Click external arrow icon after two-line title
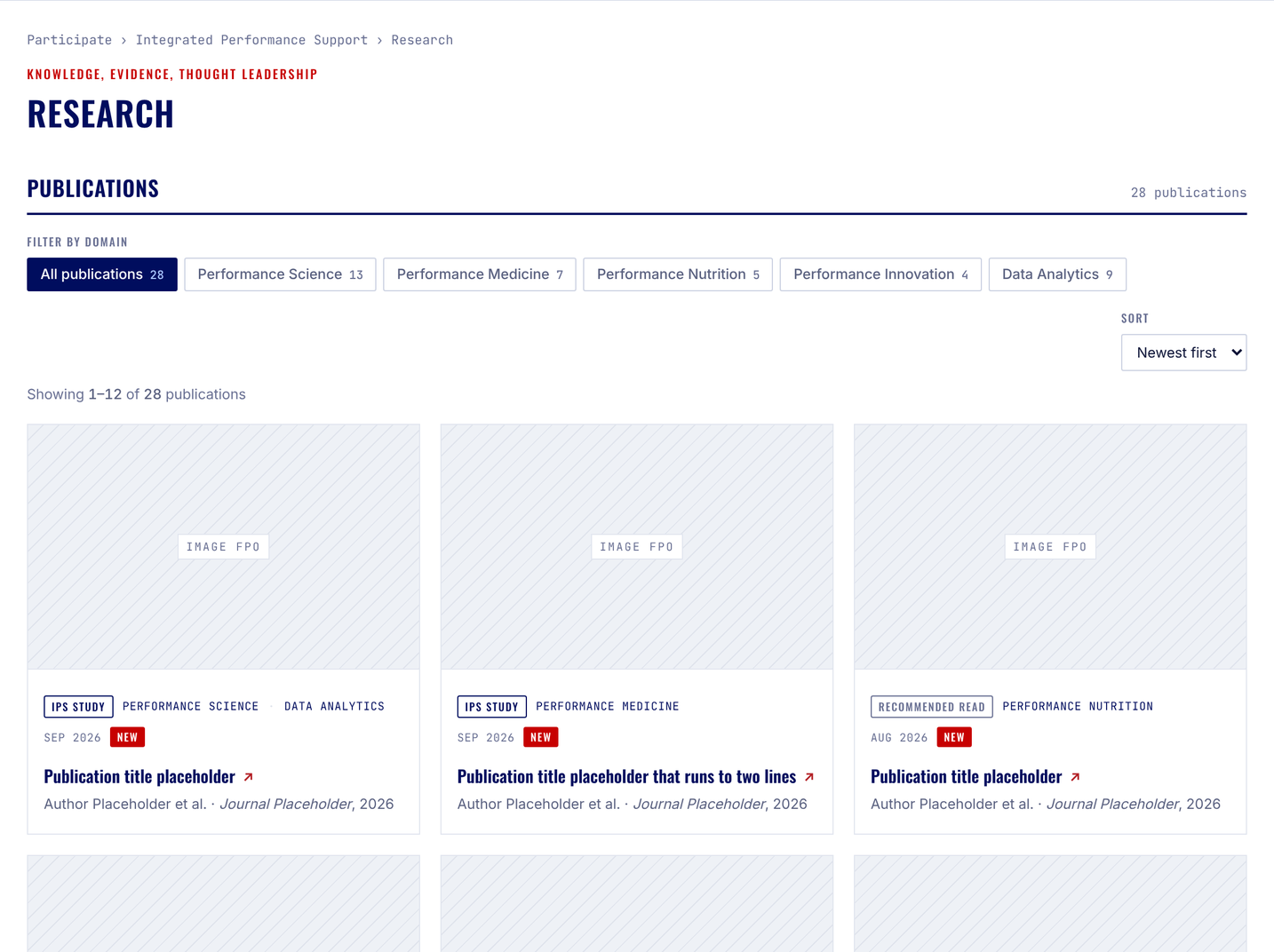 pos(809,777)
